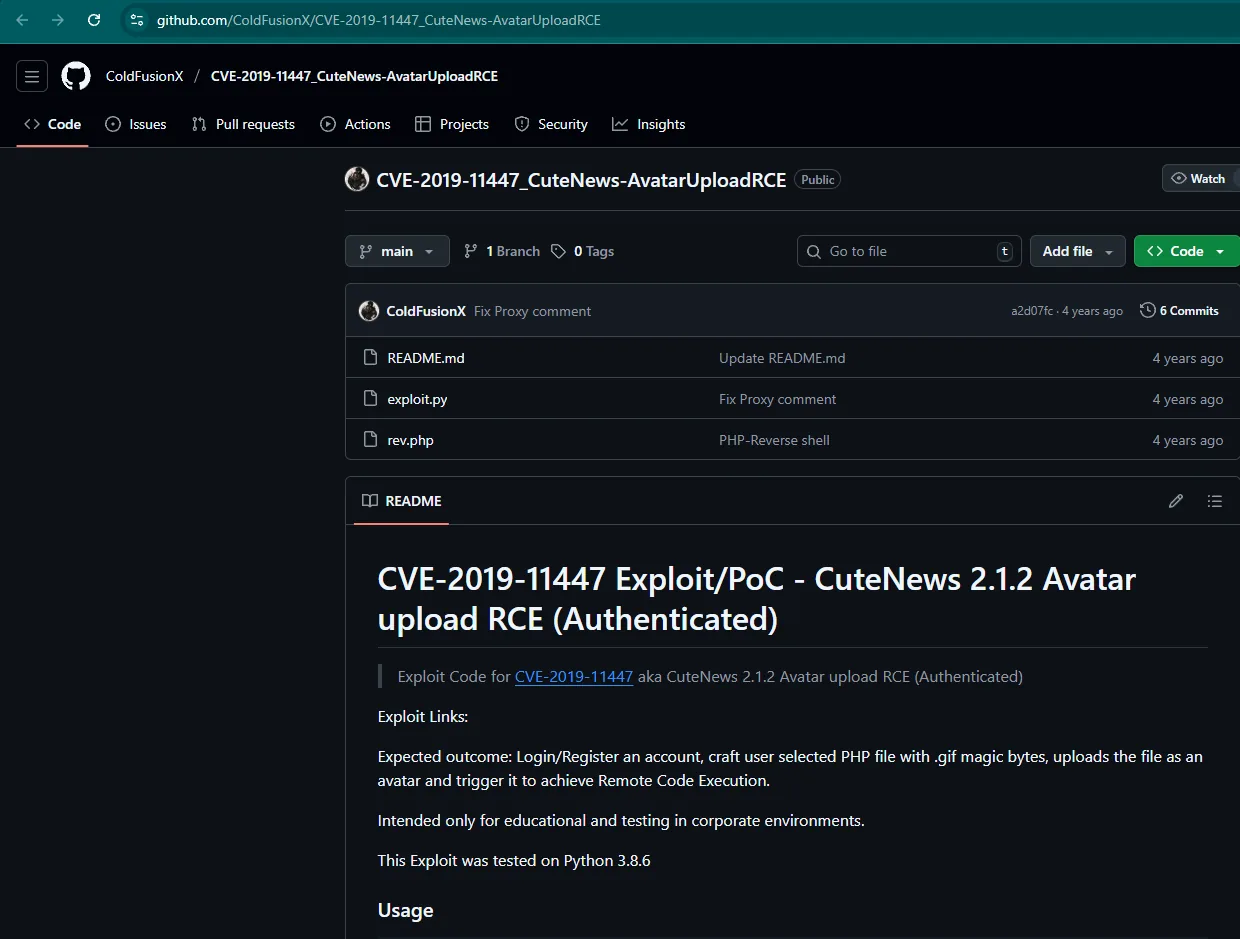Switch to the Issues tab
Viewport: 1240px width, 939px height.
point(136,124)
